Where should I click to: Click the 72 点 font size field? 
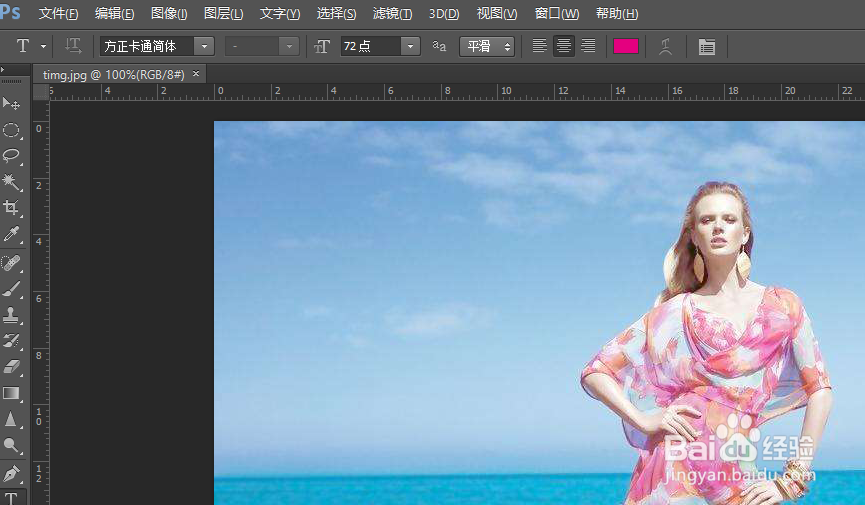(x=371, y=46)
